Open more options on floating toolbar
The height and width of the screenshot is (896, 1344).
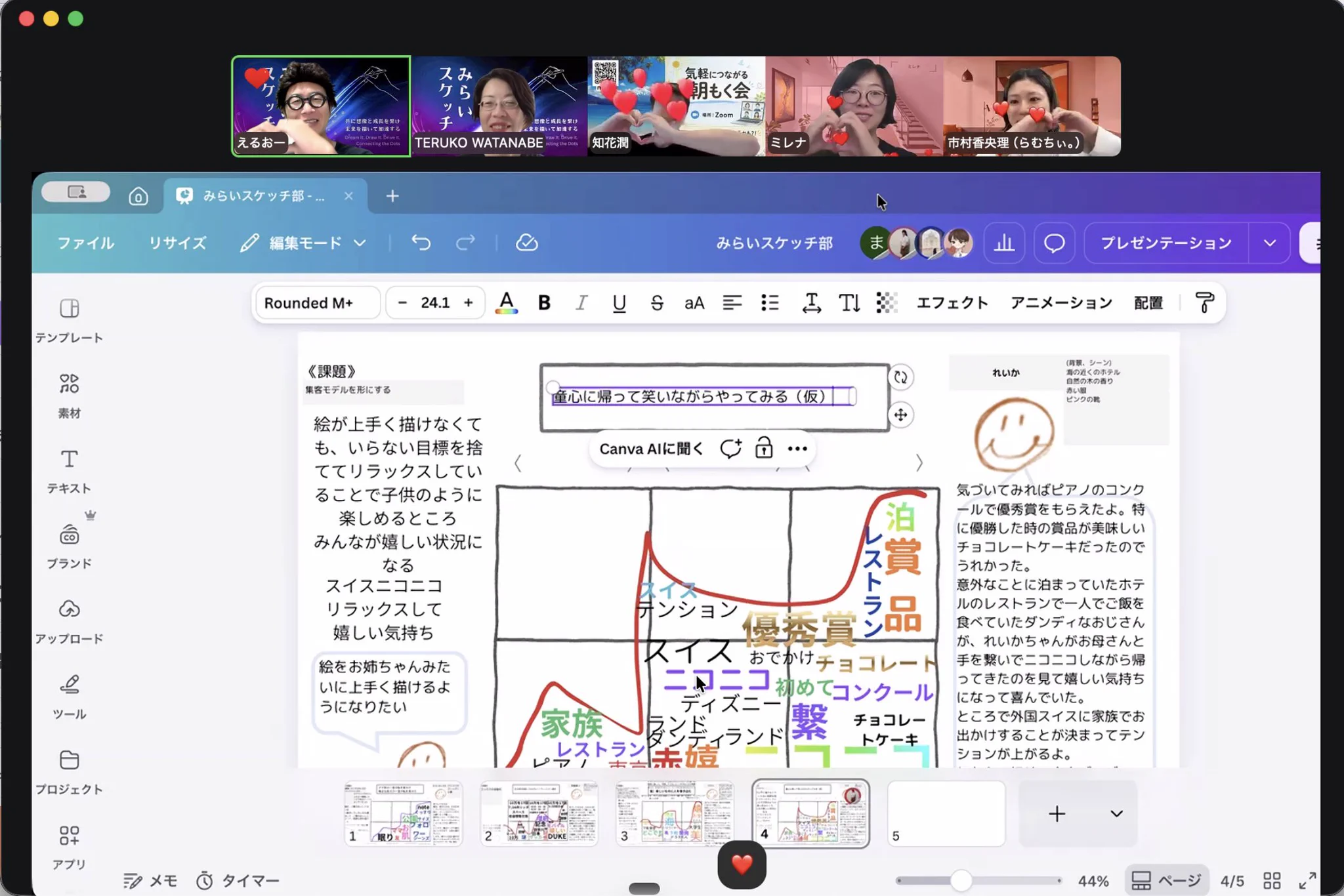(797, 449)
